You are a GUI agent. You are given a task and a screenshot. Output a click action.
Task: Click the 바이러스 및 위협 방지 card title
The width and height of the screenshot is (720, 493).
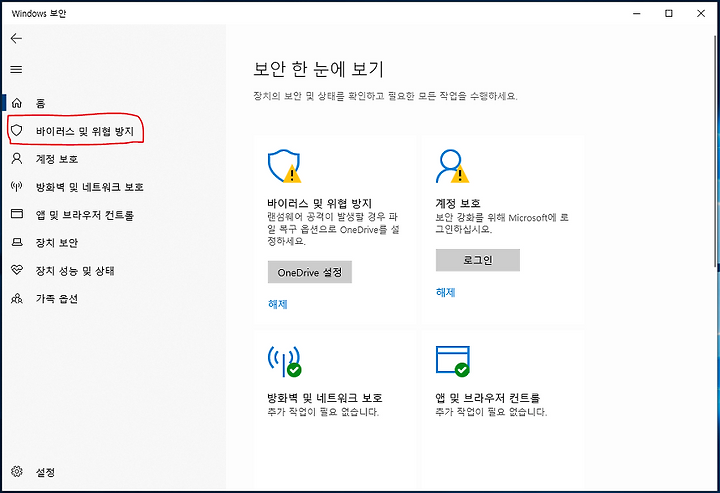click(x=320, y=203)
